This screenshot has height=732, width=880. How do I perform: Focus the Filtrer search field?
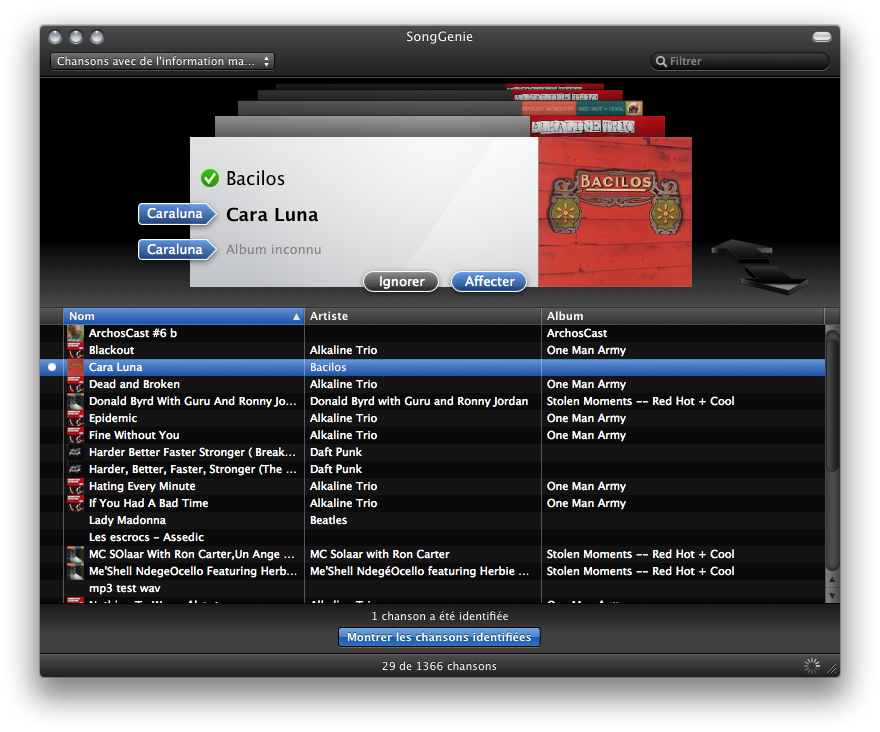(740, 61)
